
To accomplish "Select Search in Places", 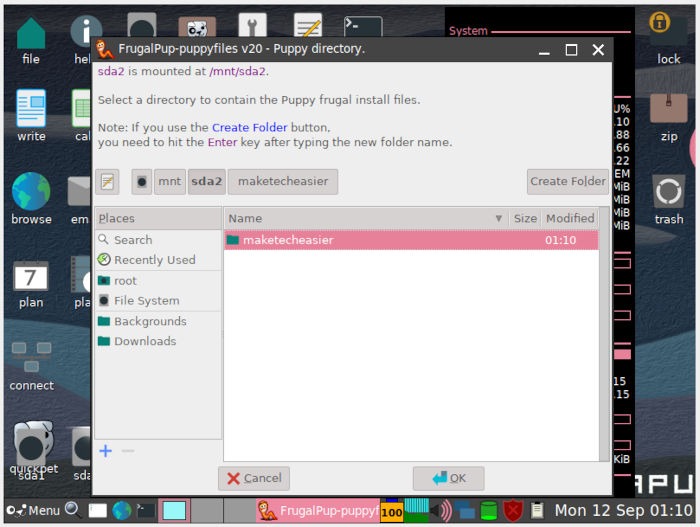I will 158,240.
